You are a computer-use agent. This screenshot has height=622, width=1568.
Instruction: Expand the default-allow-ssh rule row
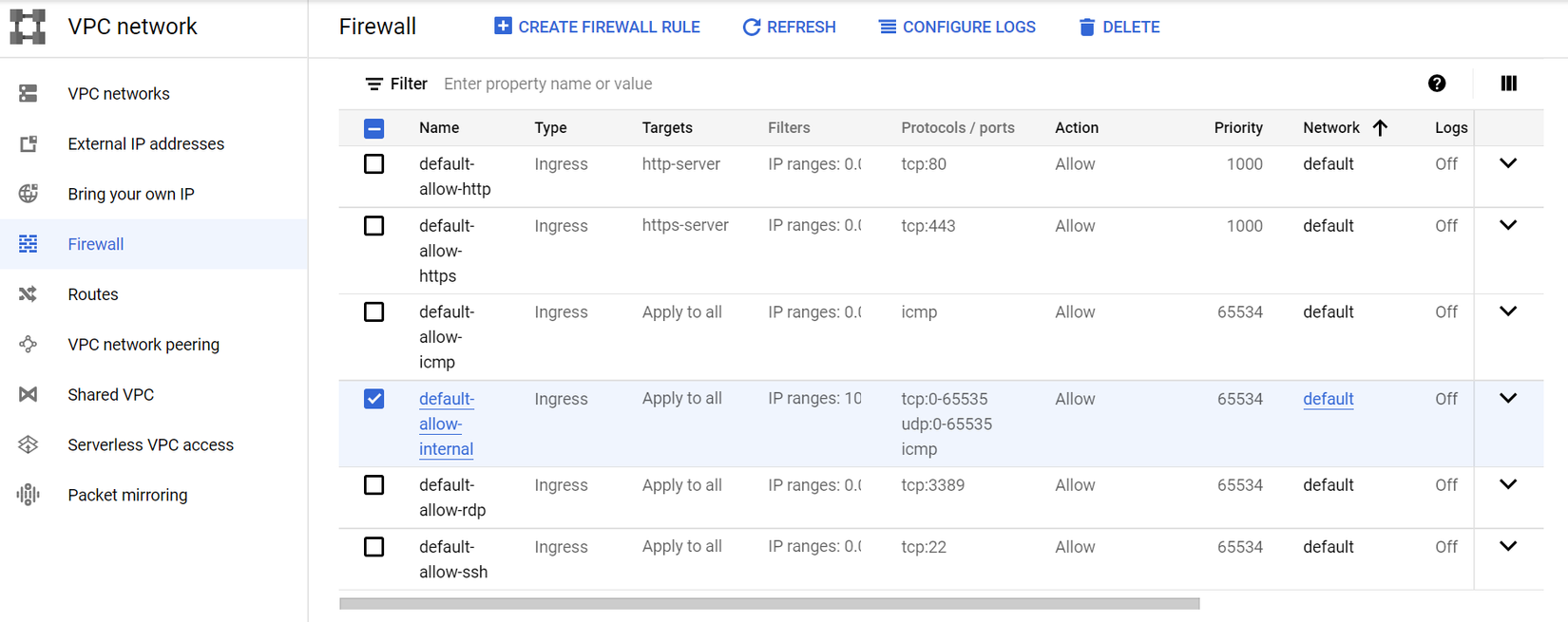(x=1508, y=546)
